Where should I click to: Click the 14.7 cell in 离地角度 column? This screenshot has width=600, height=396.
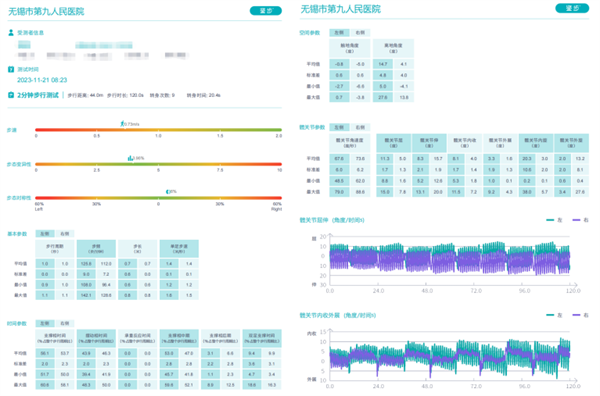[383, 64]
